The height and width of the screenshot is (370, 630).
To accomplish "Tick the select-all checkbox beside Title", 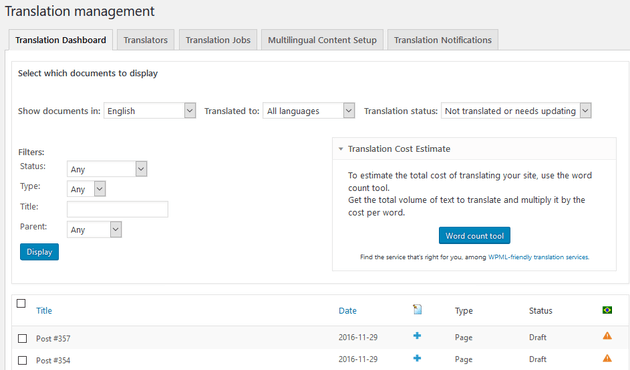I will [21, 303].
